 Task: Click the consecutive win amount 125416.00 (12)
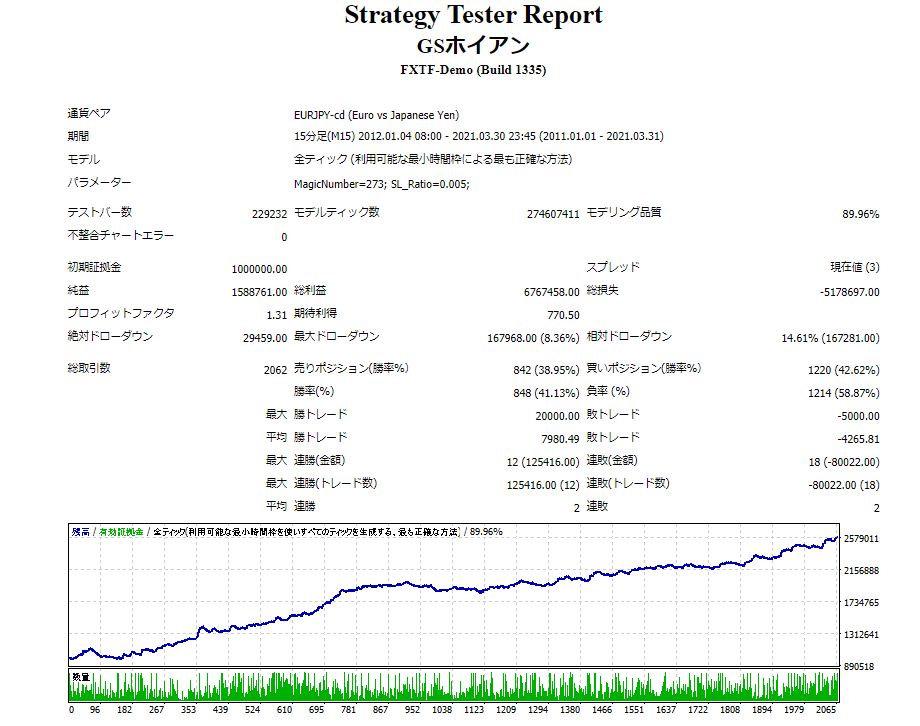tap(543, 485)
